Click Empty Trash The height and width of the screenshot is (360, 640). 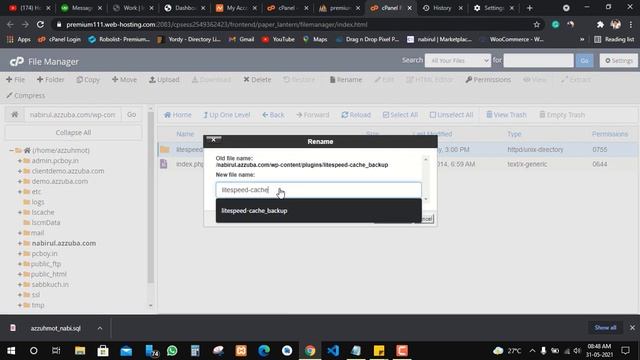coord(562,115)
